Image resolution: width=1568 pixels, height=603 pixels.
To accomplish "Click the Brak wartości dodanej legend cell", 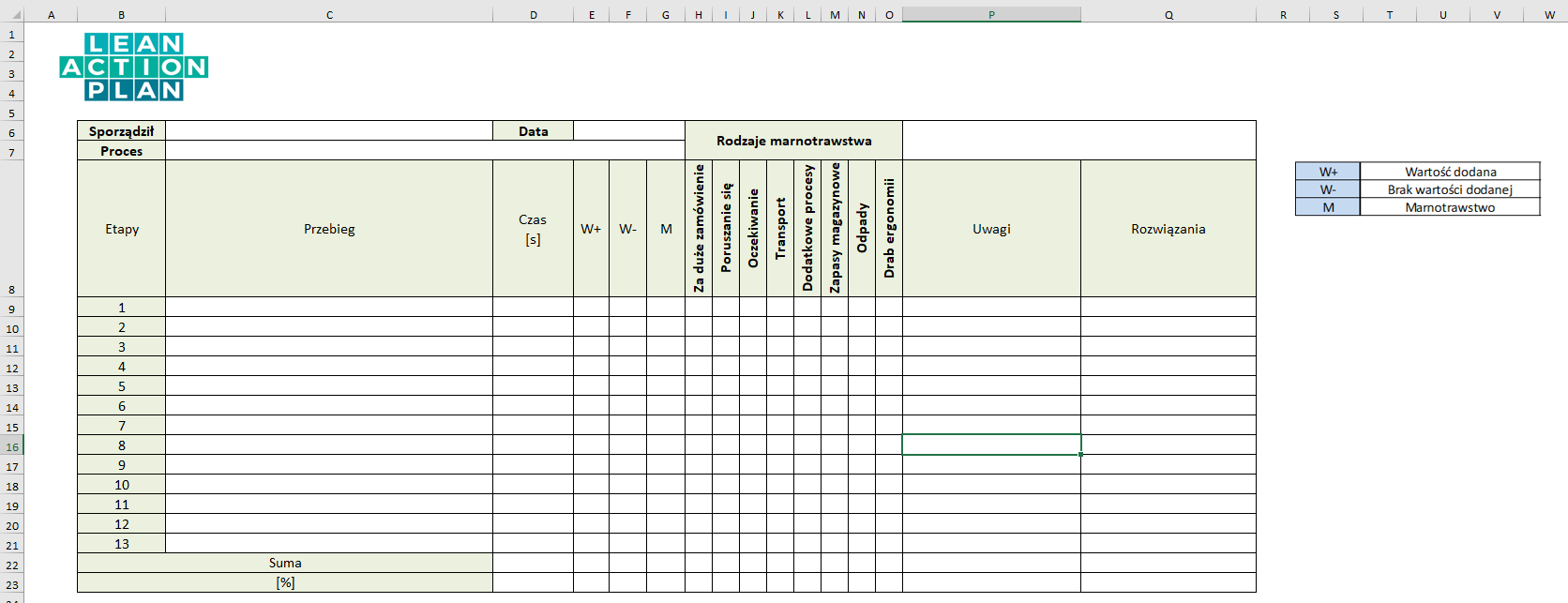I will click(x=1450, y=189).
